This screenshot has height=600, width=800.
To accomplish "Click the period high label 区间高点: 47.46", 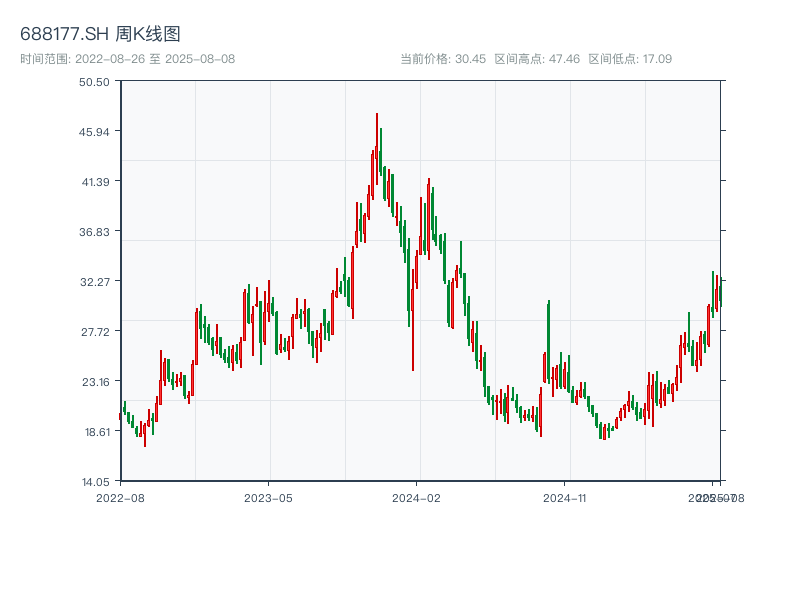I will click(537, 59).
